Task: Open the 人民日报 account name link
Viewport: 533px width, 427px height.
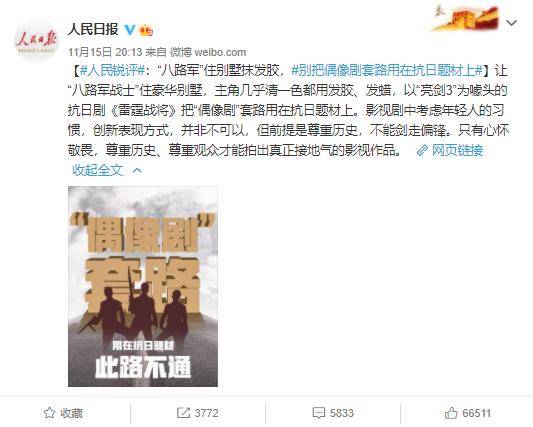Action: 93,30
